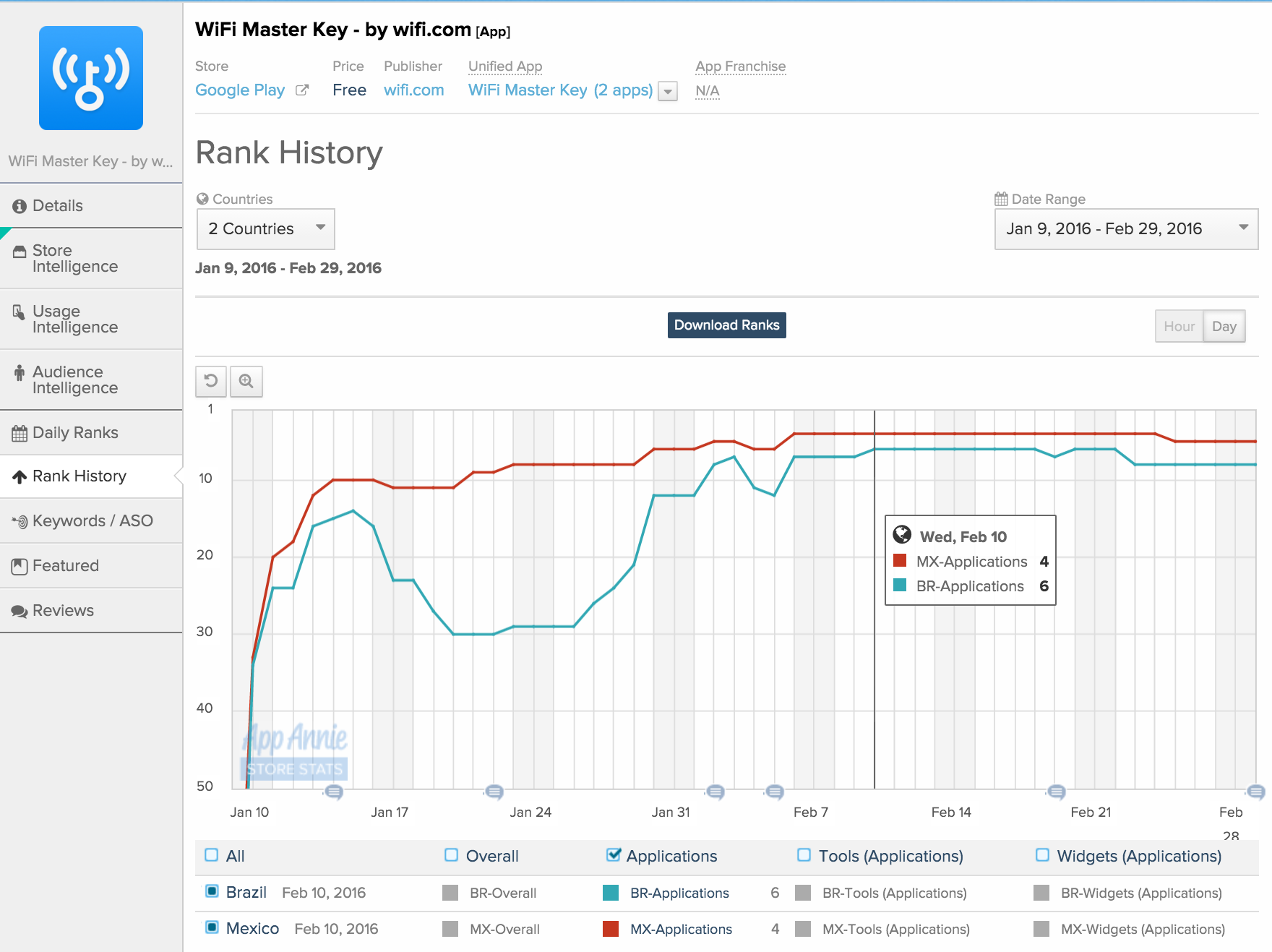Open Audience Intelligence in sidebar
The height and width of the screenshot is (952, 1272).
[91, 380]
